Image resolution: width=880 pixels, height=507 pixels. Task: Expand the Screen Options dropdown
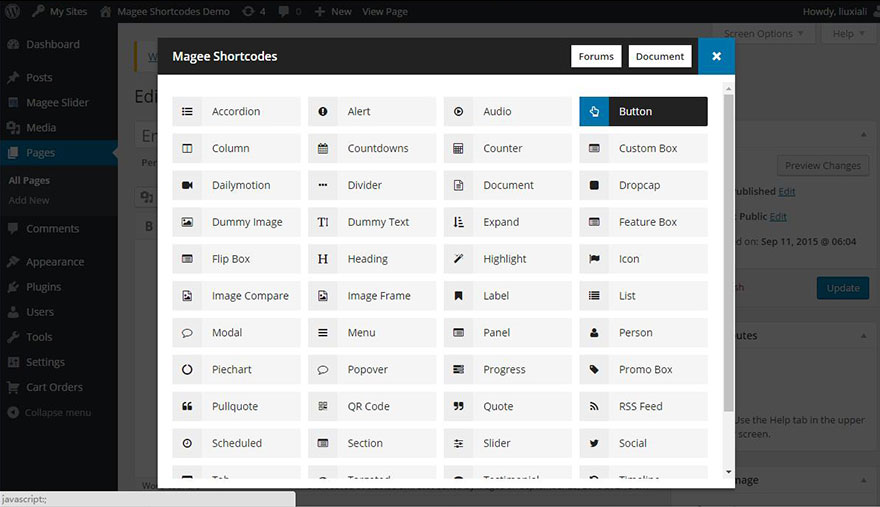pos(764,34)
